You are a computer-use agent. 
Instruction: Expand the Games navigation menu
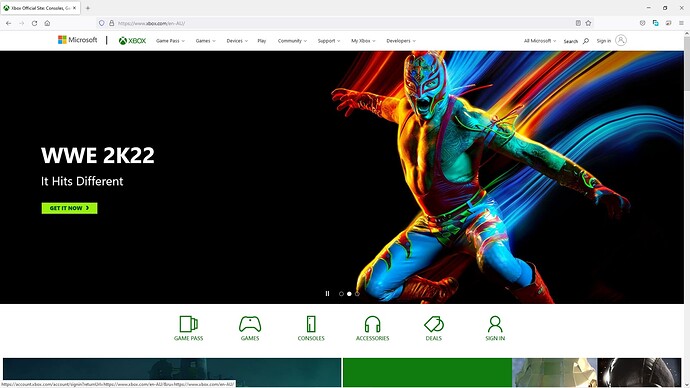[x=206, y=41]
